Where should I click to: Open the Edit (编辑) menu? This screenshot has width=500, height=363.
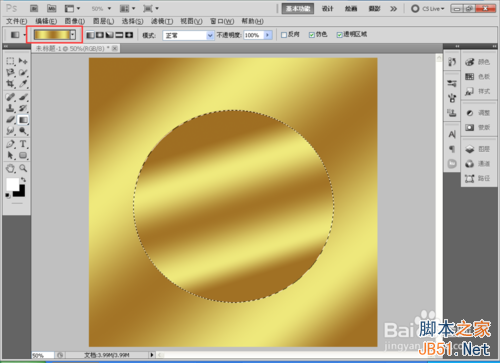(46, 21)
